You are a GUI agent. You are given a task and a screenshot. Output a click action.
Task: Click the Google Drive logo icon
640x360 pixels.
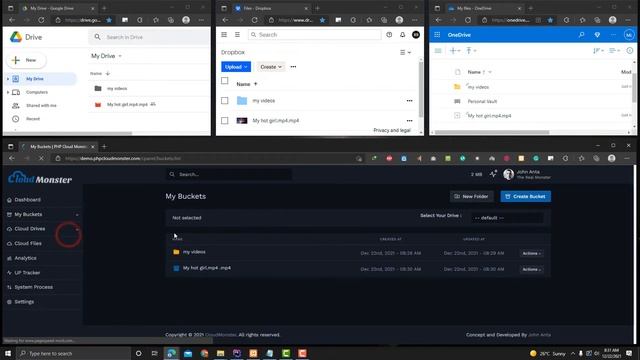[16, 37]
